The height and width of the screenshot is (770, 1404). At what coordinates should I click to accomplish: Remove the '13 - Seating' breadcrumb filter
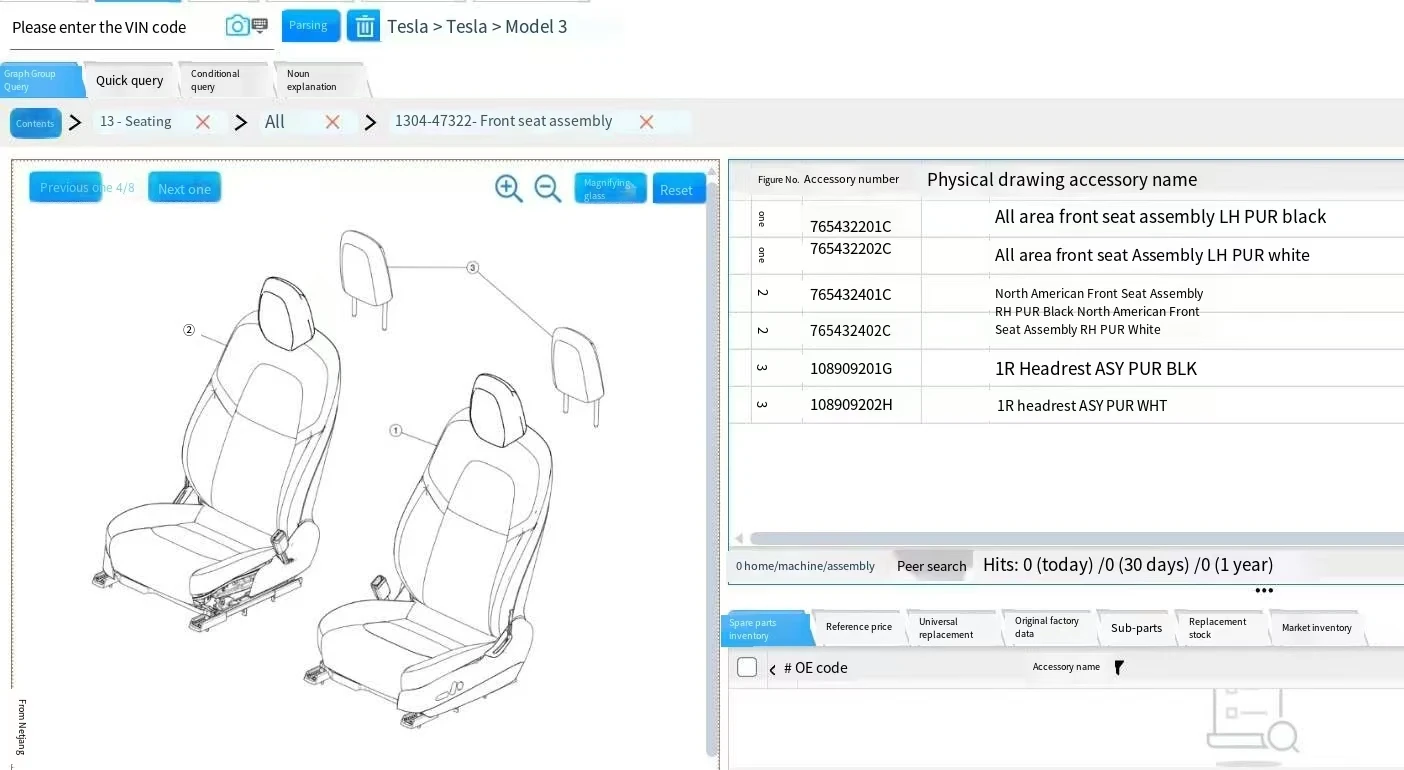pos(203,122)
